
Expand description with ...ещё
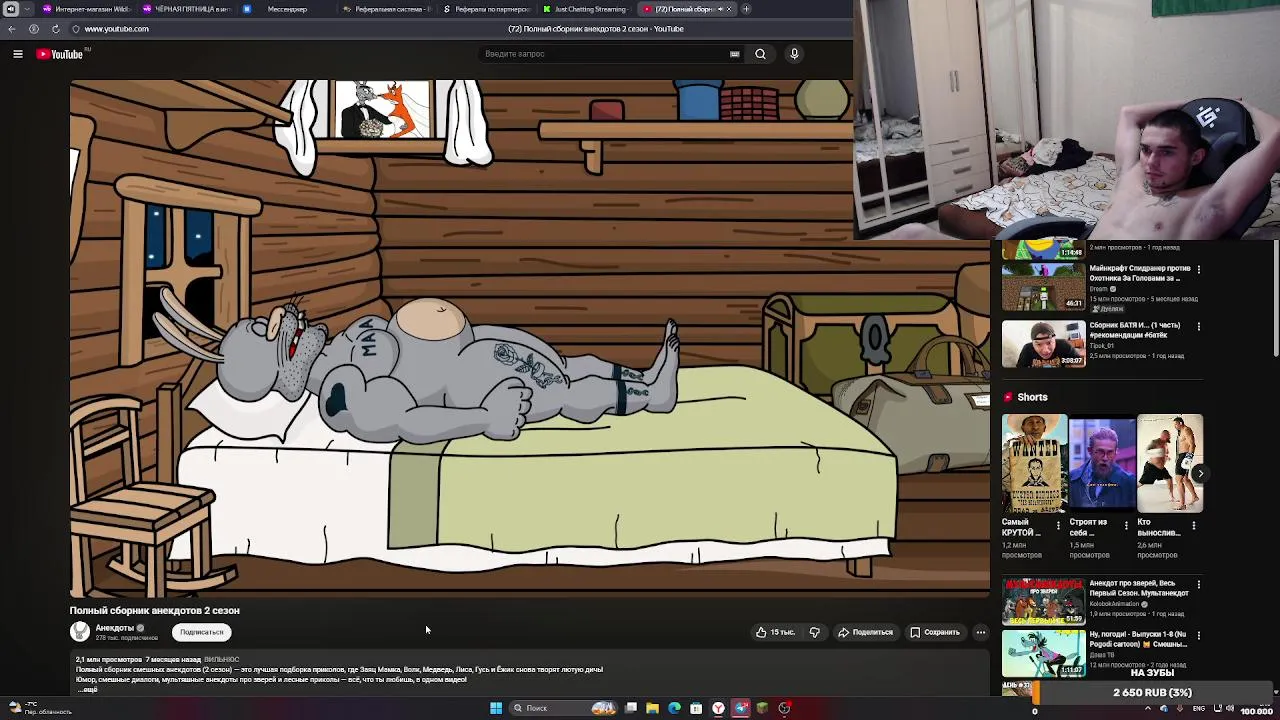tap(88, 689)
